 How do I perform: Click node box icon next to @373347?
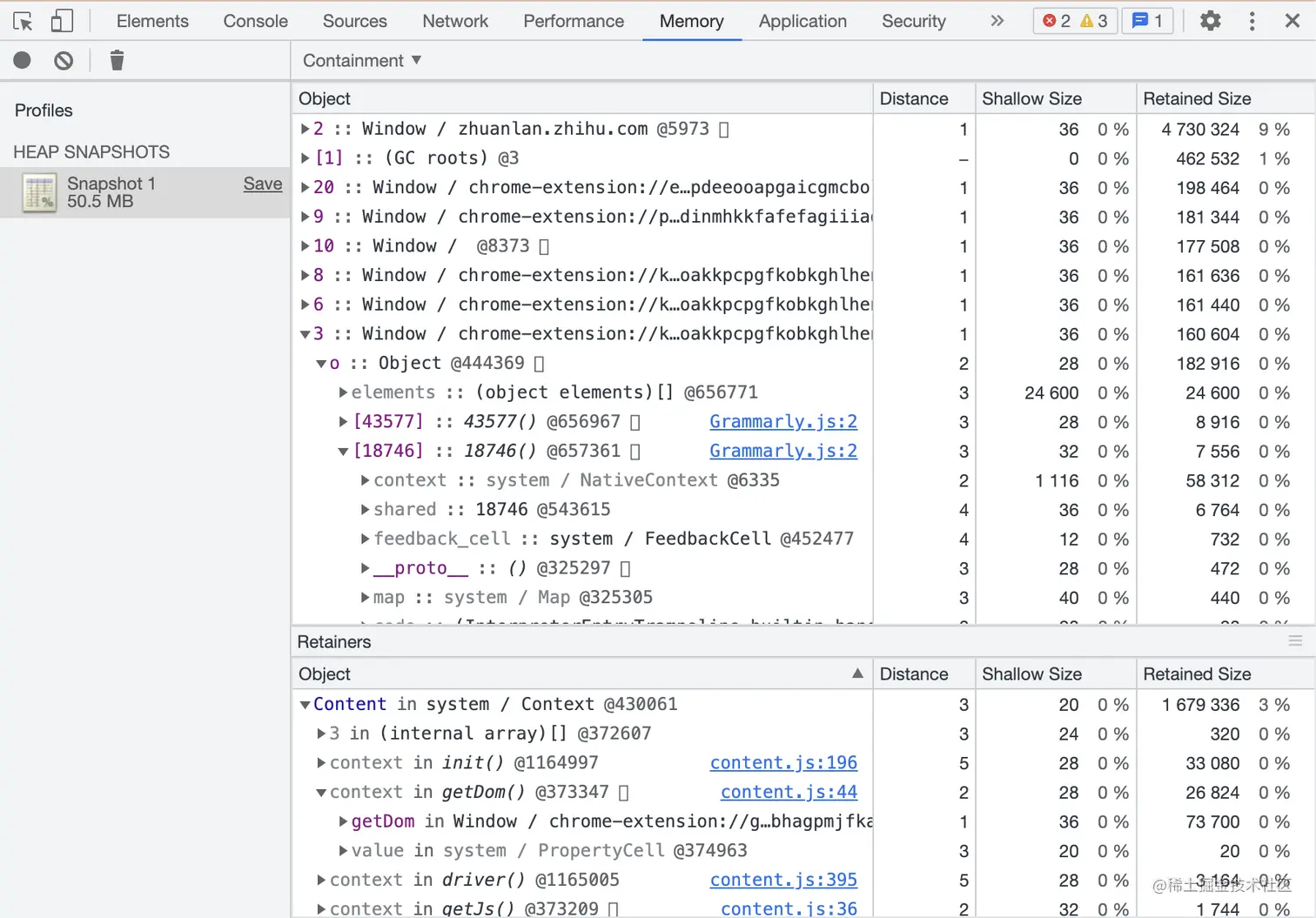tap(623, 793)
